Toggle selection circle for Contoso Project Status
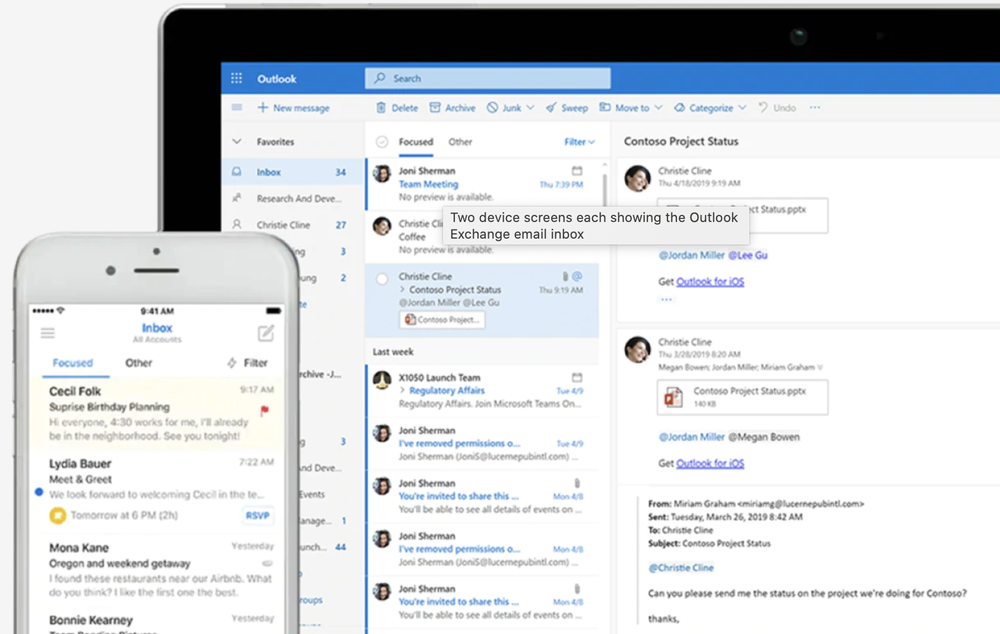1000x634 pixels. pos(382,279)
